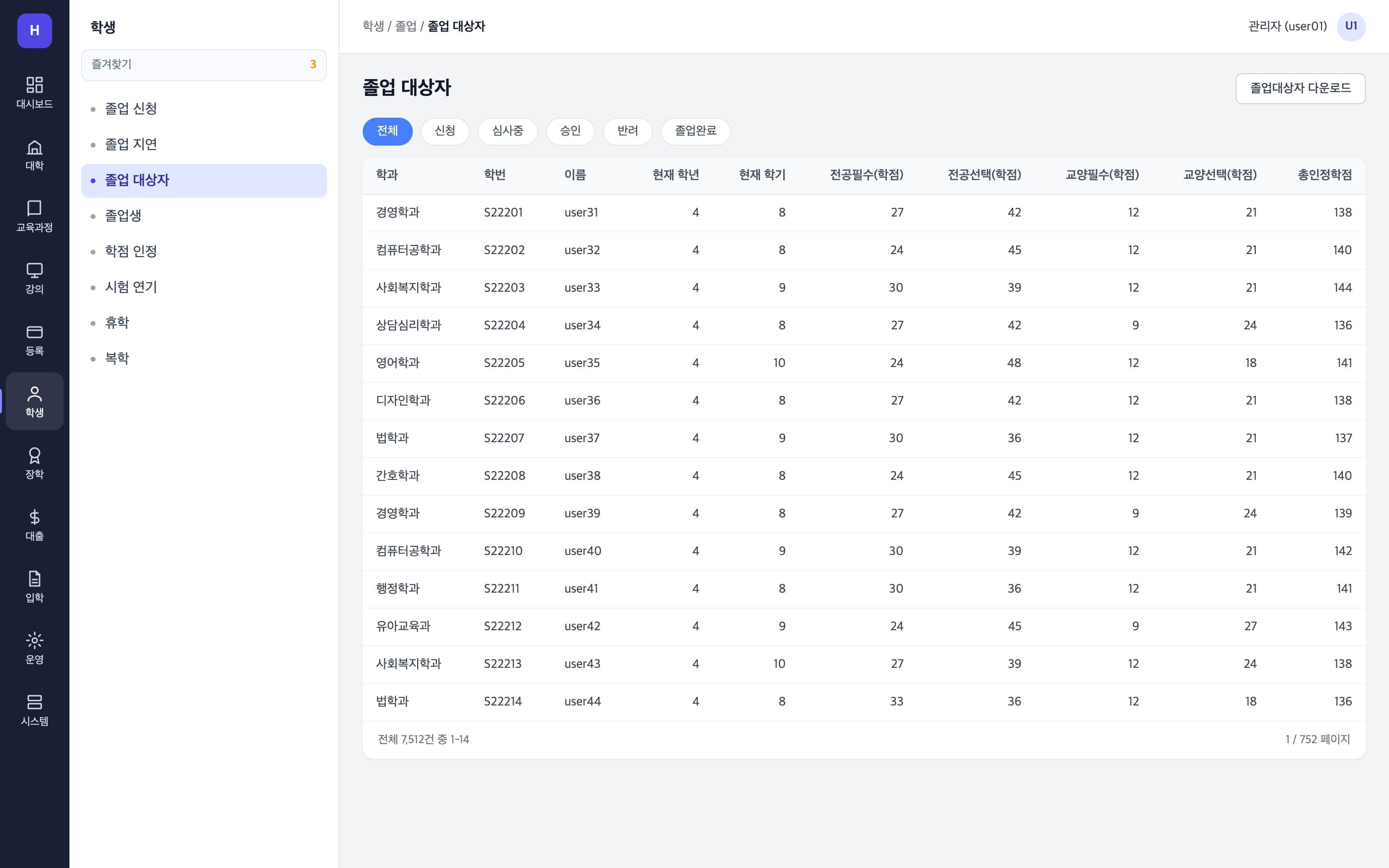
Task: Select the 승인 filter tab
Action: point(570,131)
